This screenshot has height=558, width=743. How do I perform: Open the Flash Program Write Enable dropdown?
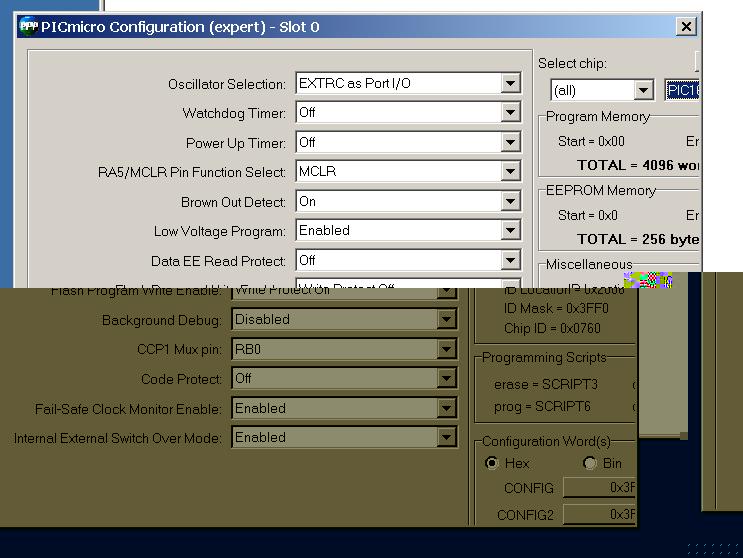coord(446,293)
